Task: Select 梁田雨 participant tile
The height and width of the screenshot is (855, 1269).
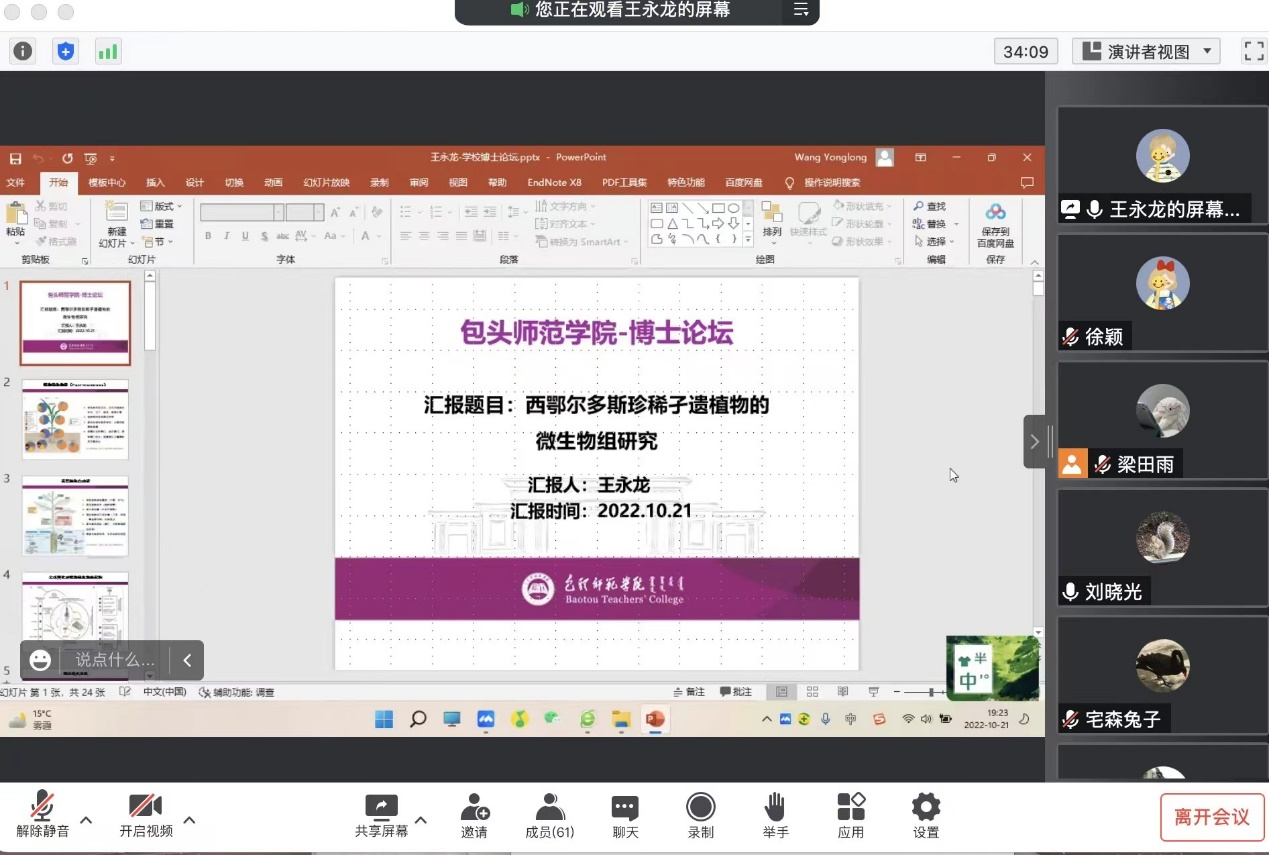Action: [1163, 419]
